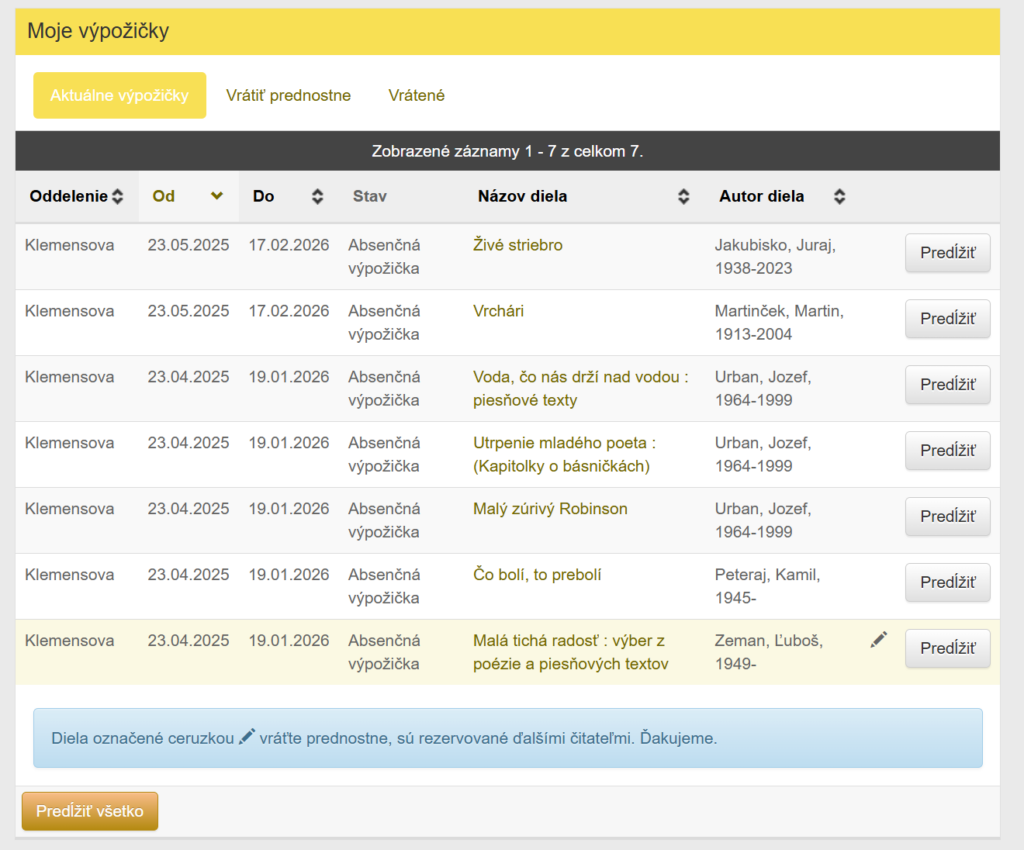The image size is (1024, 850).
Task: Click author Martinček, Martin, 1913-2004
Action: 779,323
